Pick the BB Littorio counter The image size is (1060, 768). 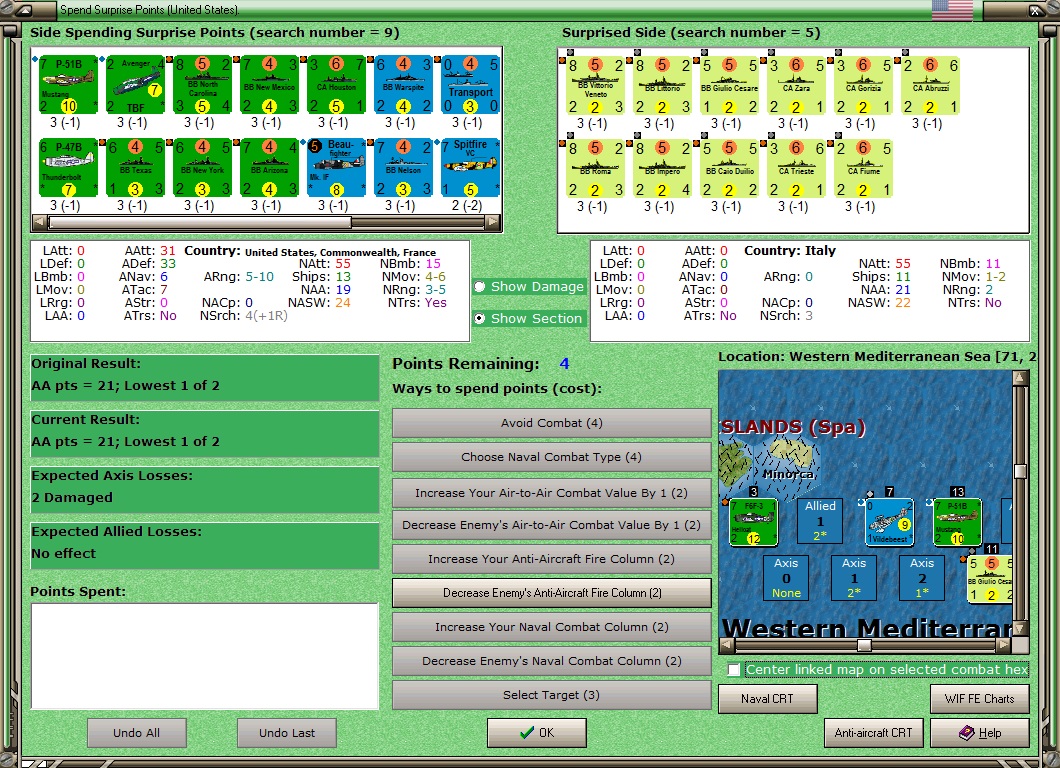coord(662,86)
